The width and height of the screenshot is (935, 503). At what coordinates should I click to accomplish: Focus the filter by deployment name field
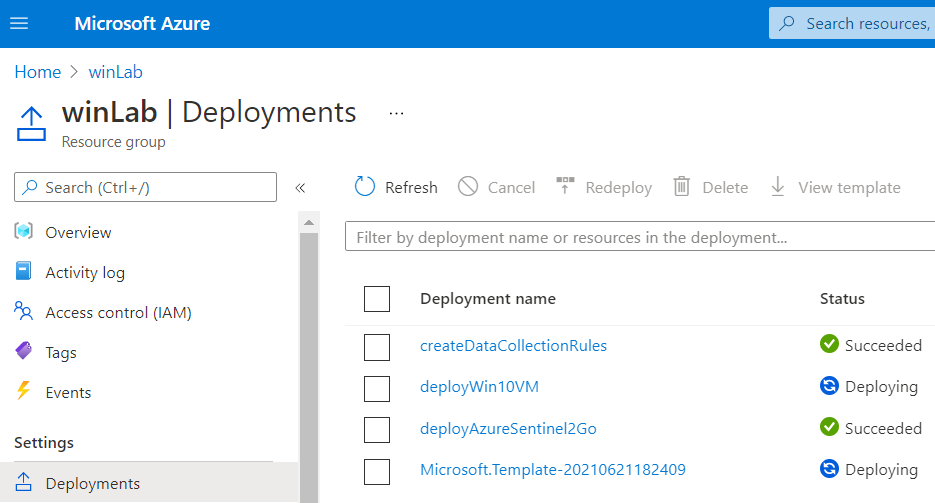click(640, 237)
